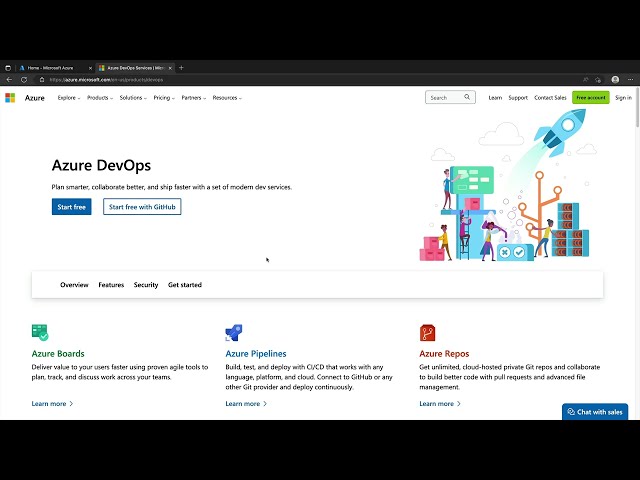Screen dimensions: 640x480
Task: Jump to the Features section
Action: click(x=111, y=284)
